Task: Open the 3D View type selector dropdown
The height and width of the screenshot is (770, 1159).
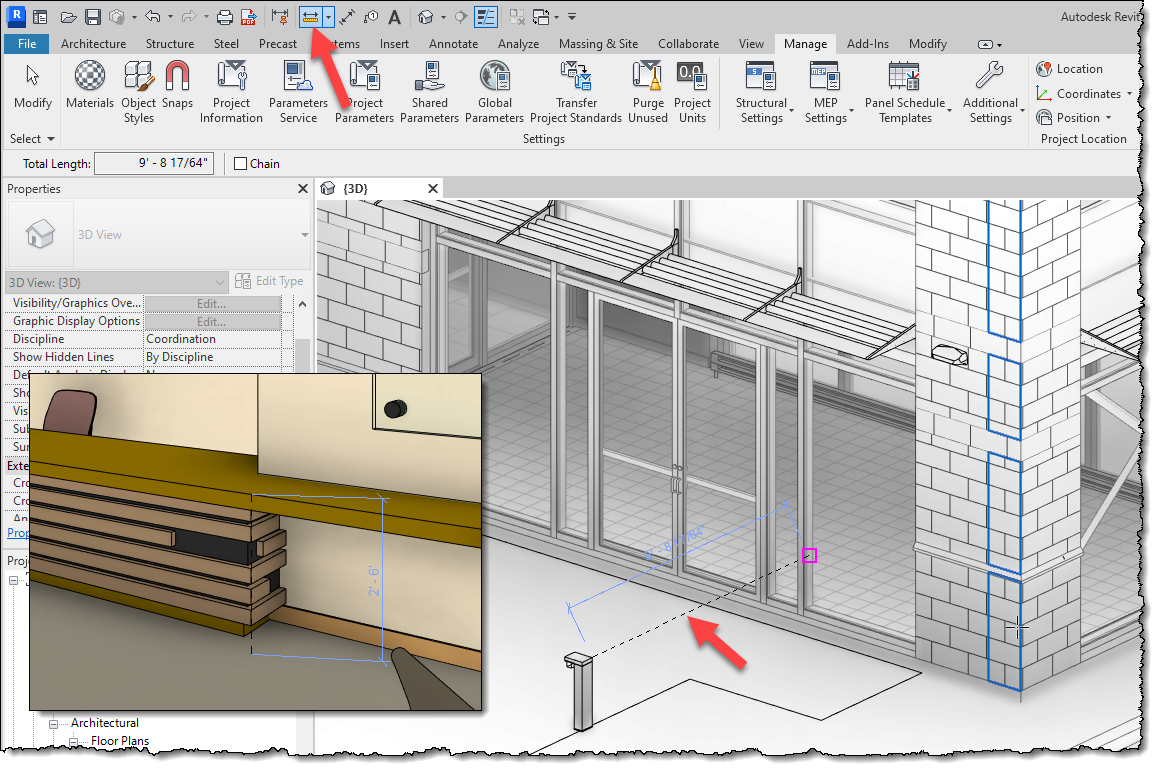Action: [305, 235]
